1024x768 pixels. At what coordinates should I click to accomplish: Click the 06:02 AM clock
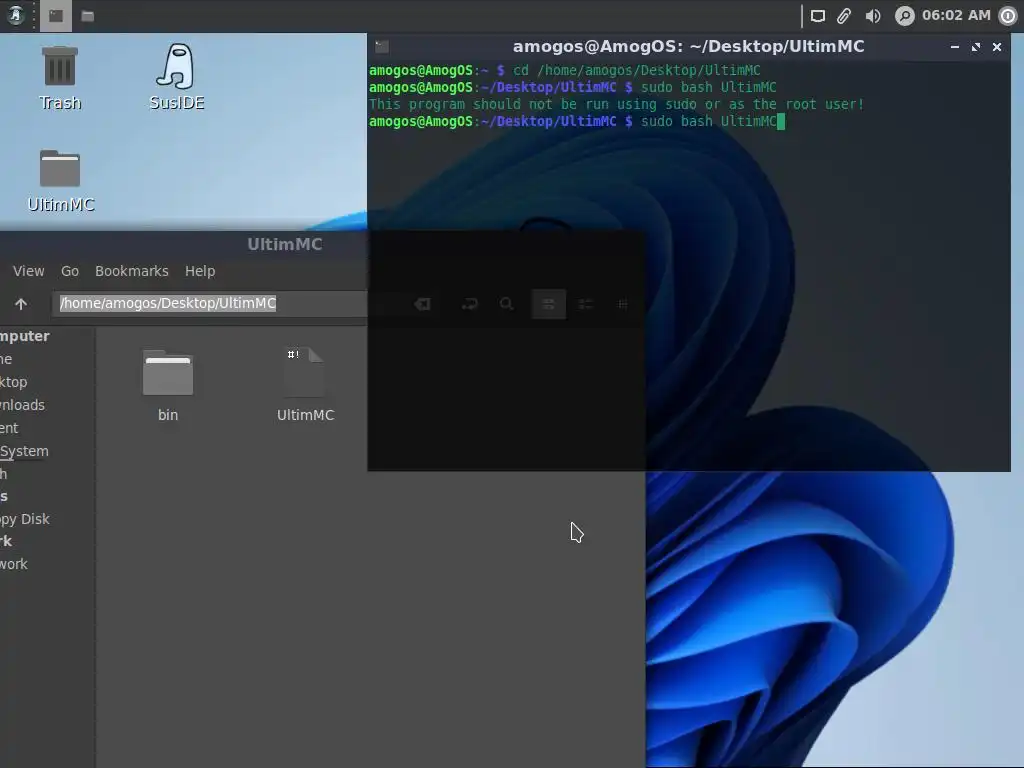956,15
